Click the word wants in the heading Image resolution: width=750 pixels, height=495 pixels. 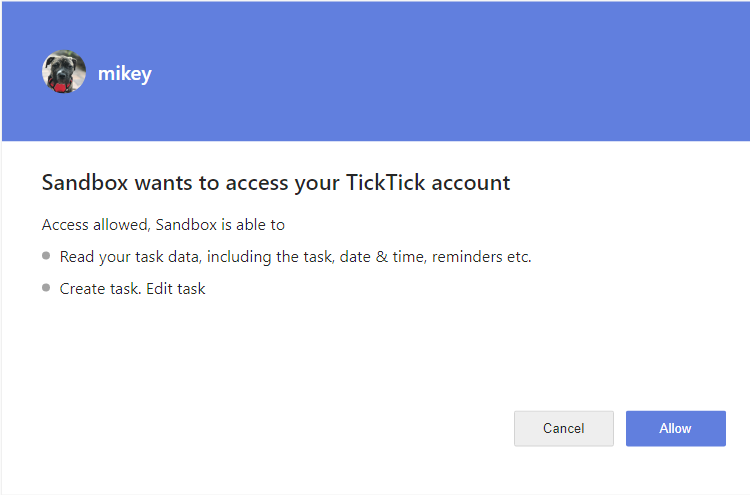coord(164,183)
